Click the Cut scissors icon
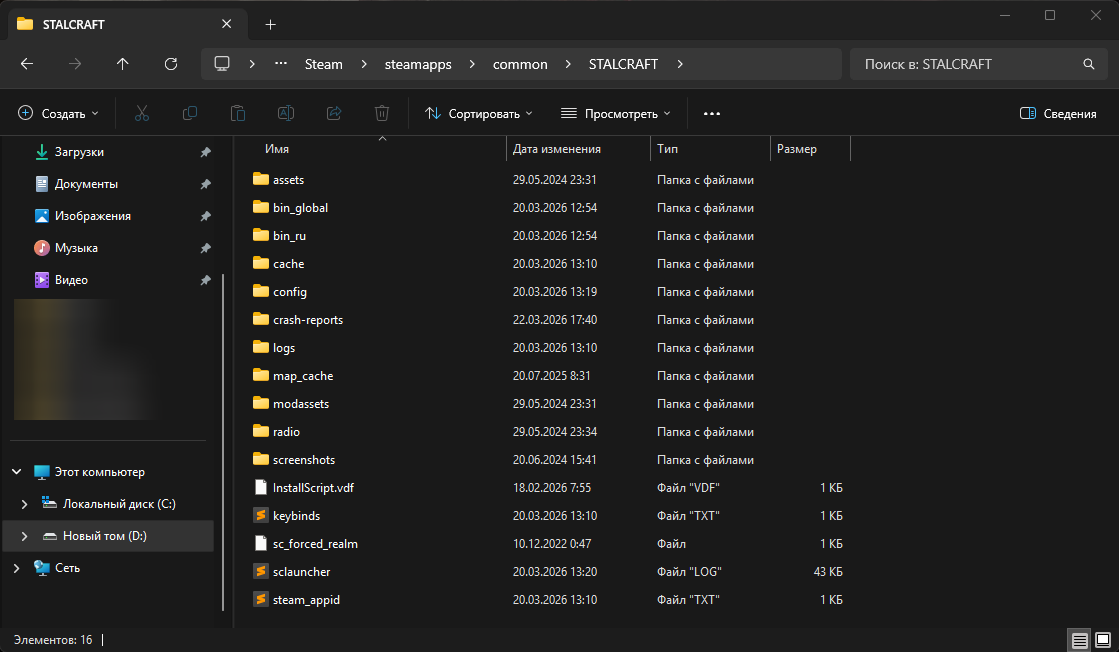The image size is (1119, 652). 141,114
